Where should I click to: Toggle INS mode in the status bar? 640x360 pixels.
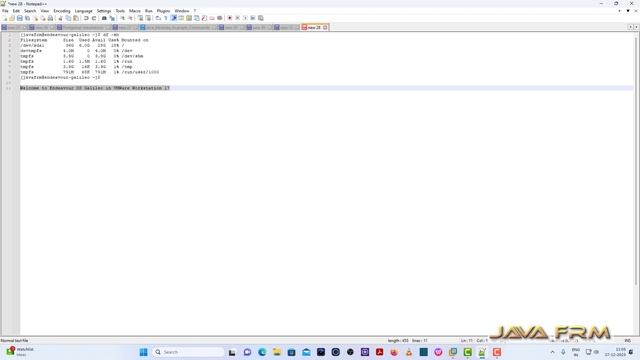[x=627, y=340]
